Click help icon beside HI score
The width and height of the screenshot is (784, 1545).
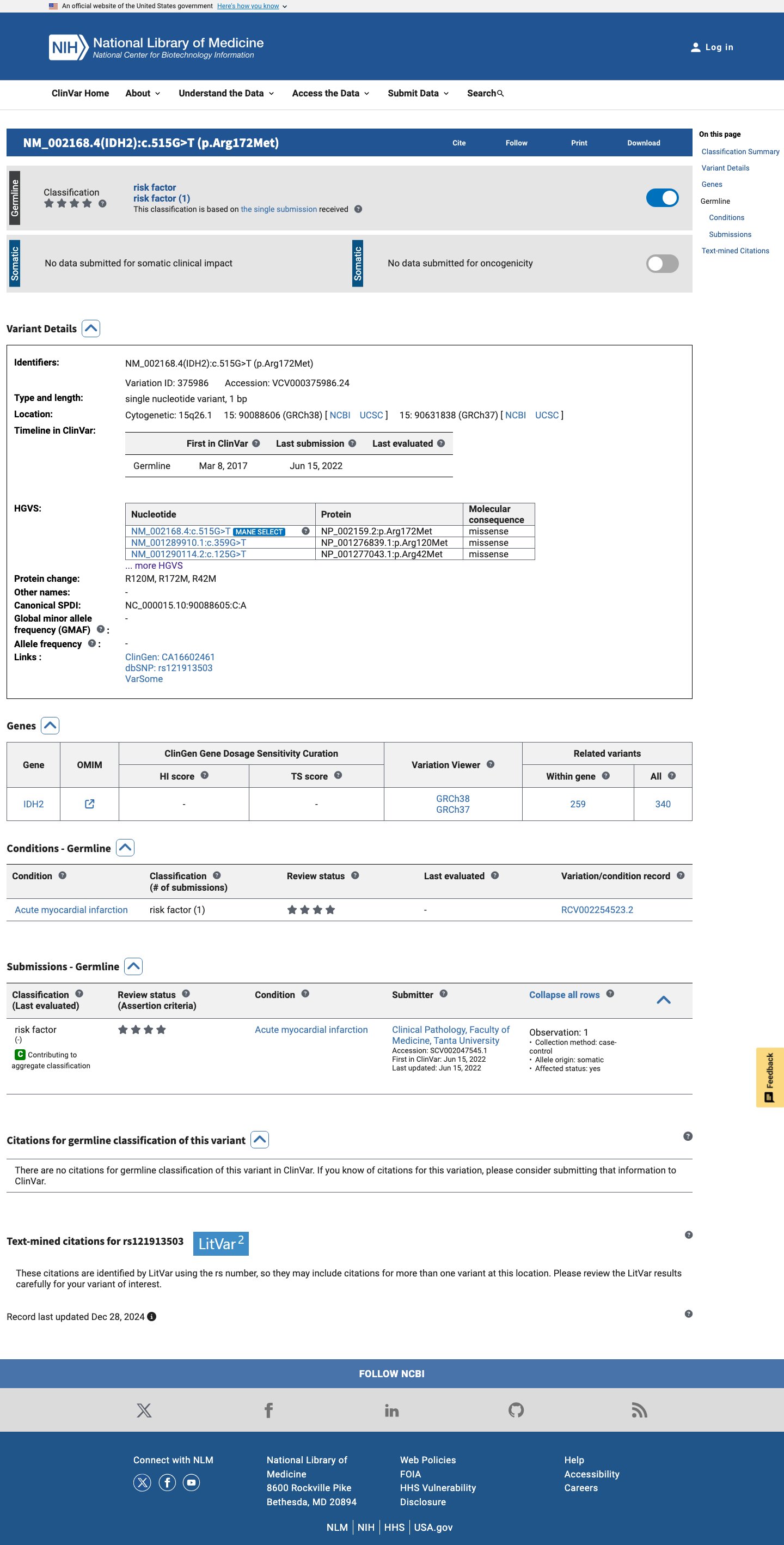(204, 776)
